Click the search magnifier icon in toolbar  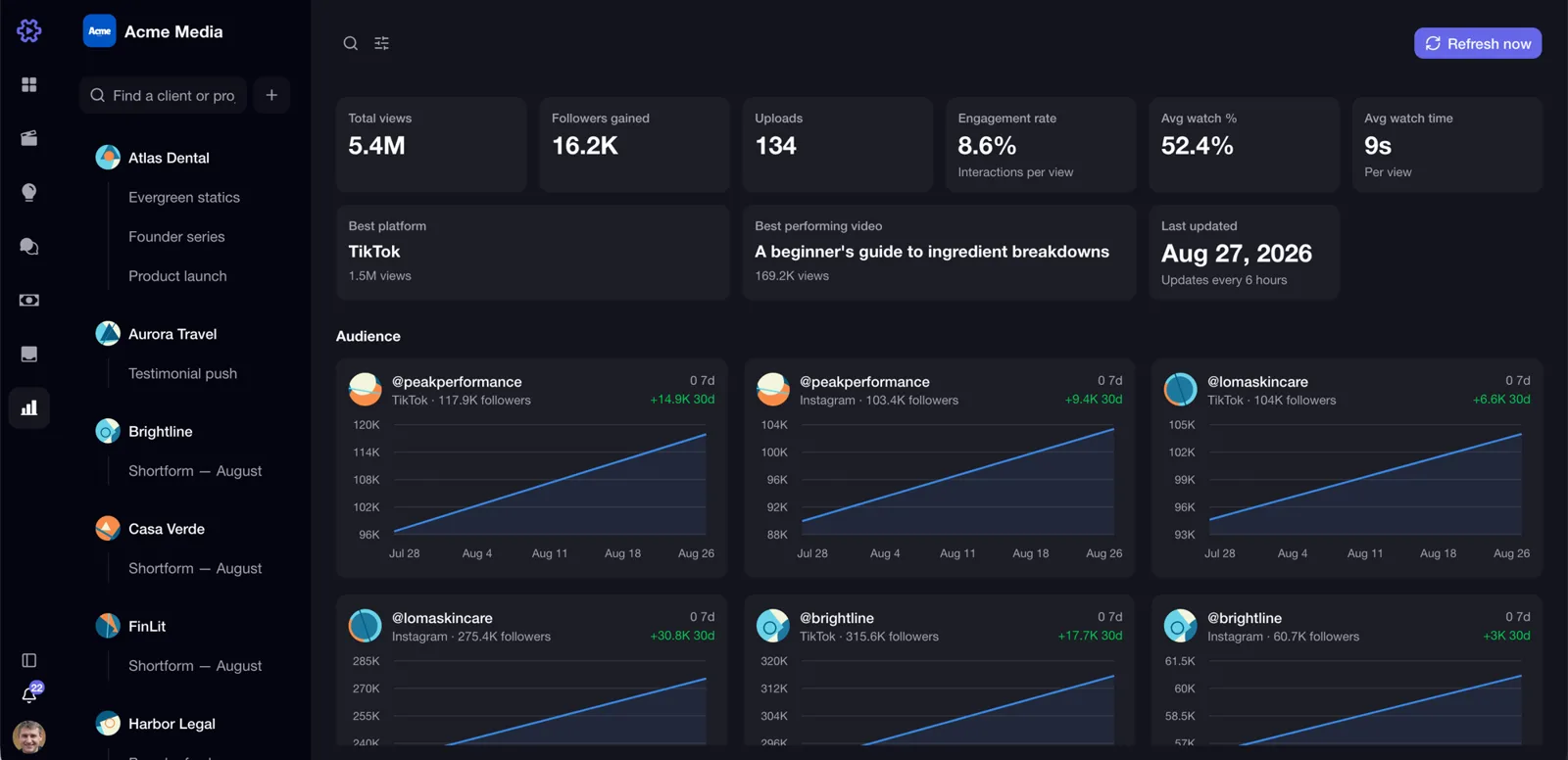pos(350,43)
